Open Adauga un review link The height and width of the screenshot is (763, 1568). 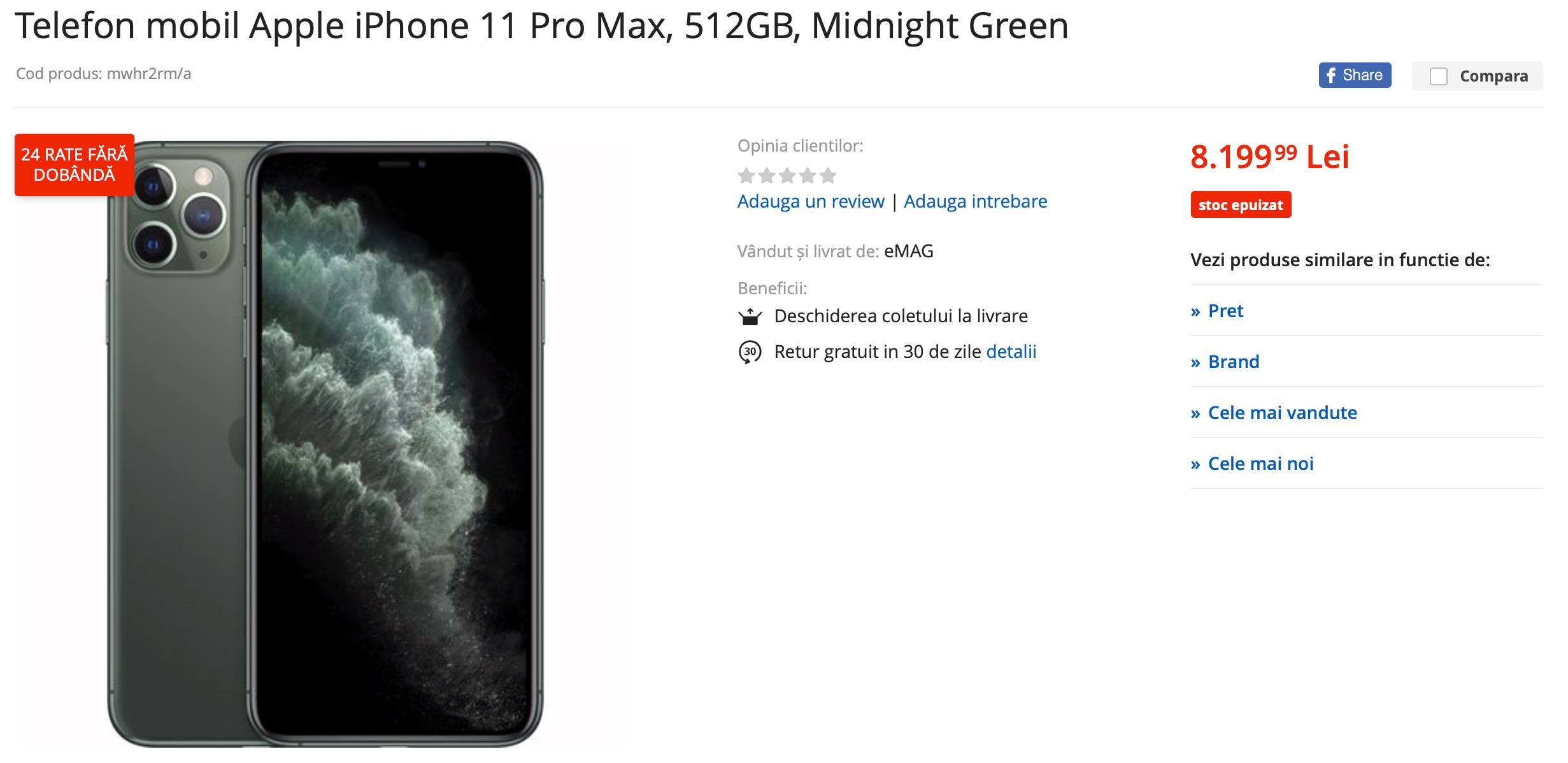[811, 201]
